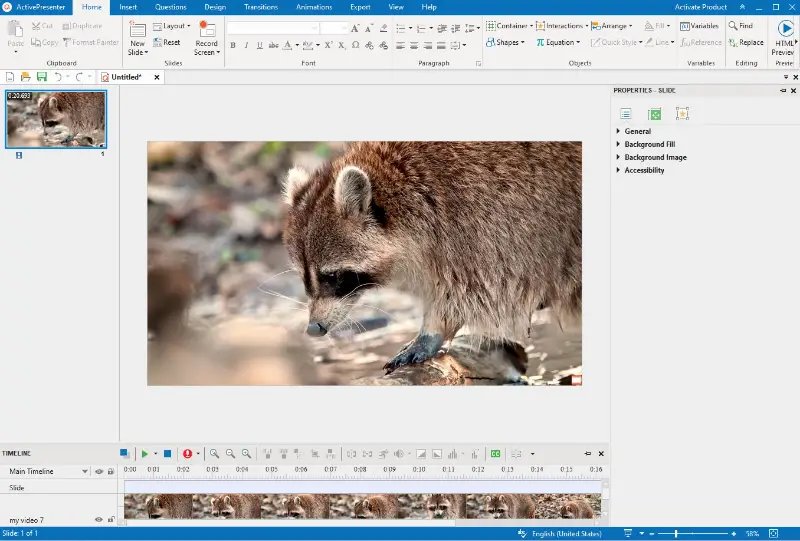Open the Shapes dropdown
Viewport: 800px width, 541px height.
[505, 42]
